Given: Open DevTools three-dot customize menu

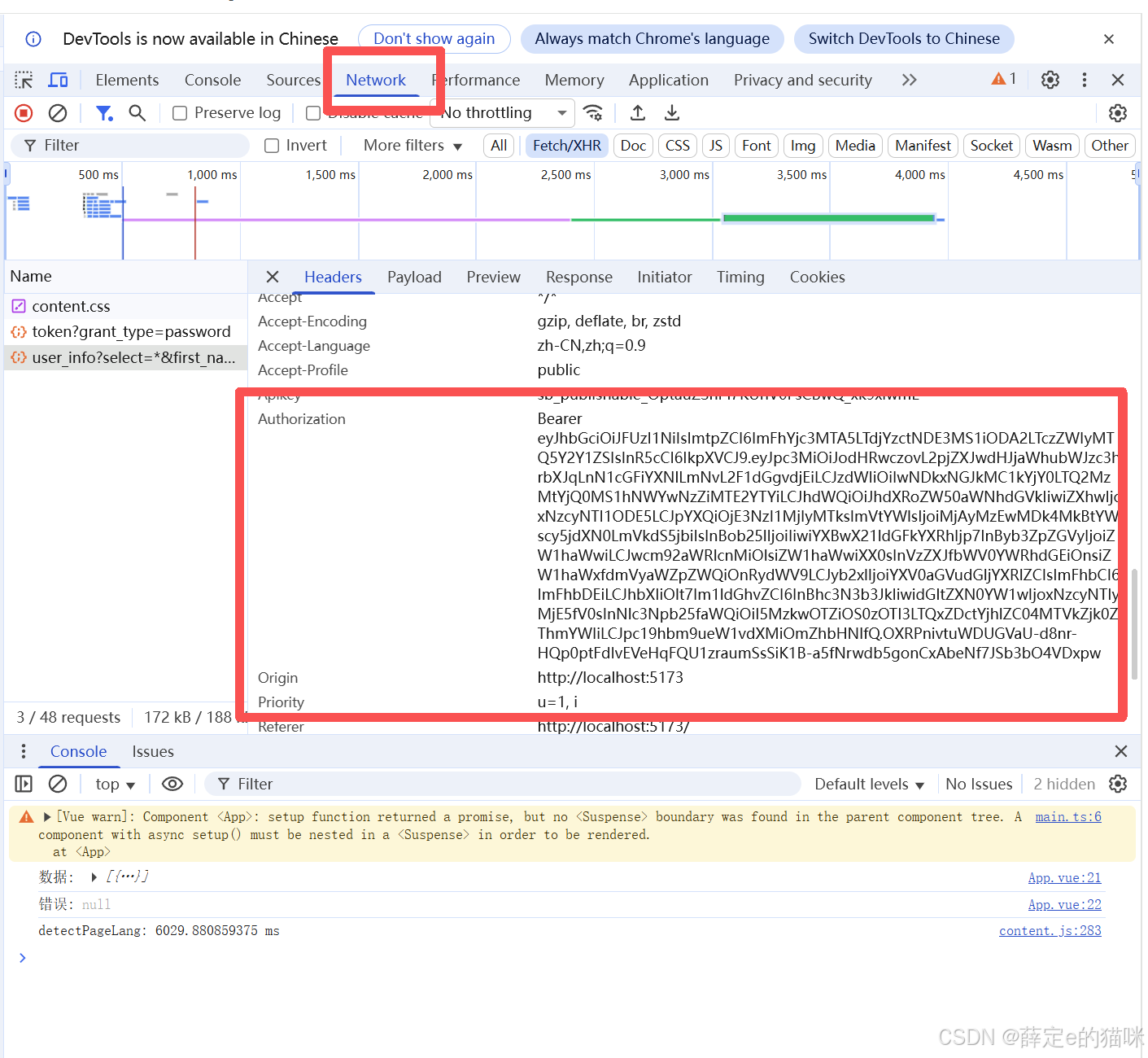Looking at the screenshot, I should click(1084, 80).
